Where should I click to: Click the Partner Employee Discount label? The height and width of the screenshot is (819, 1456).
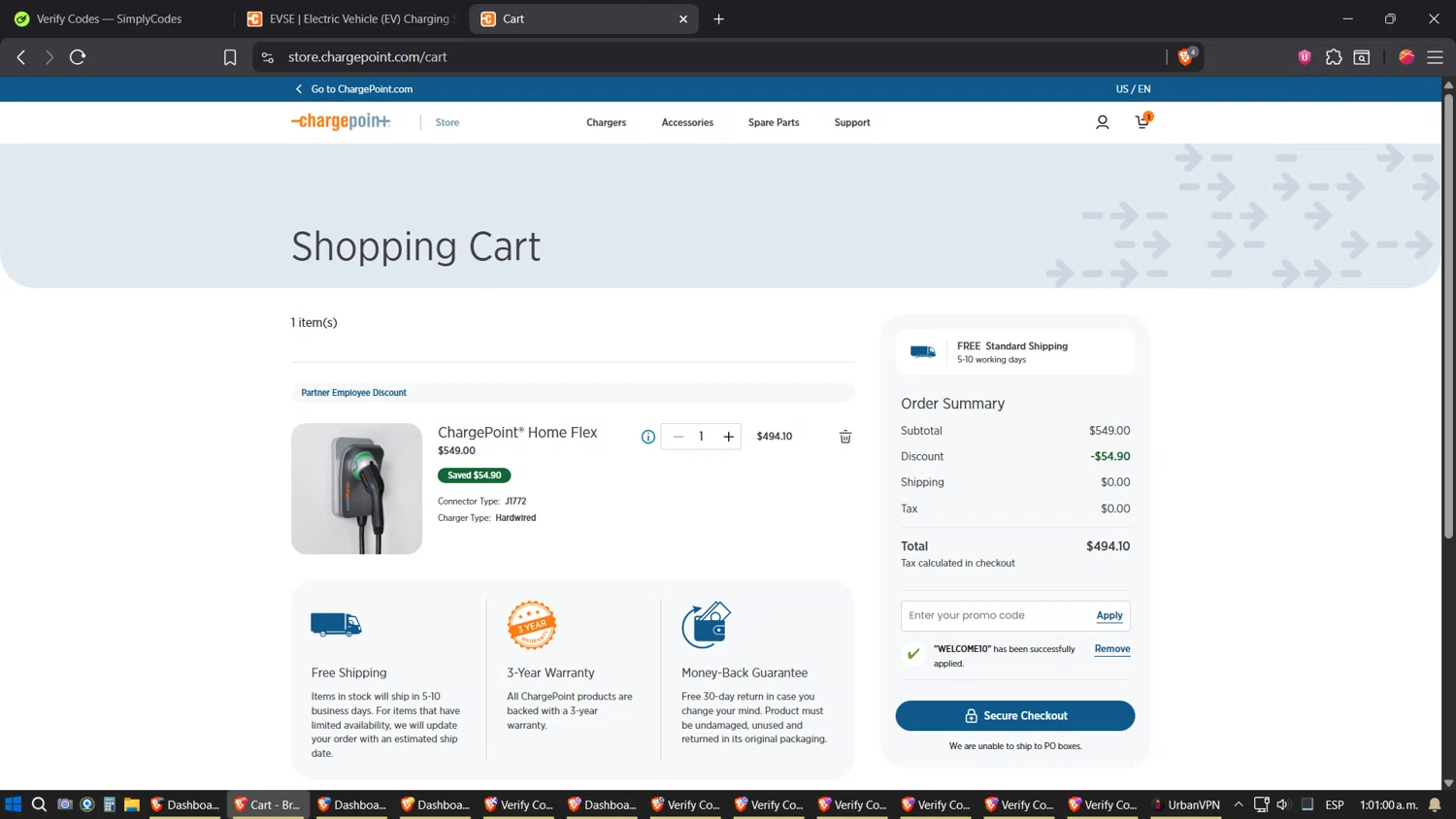click(353, 393)
